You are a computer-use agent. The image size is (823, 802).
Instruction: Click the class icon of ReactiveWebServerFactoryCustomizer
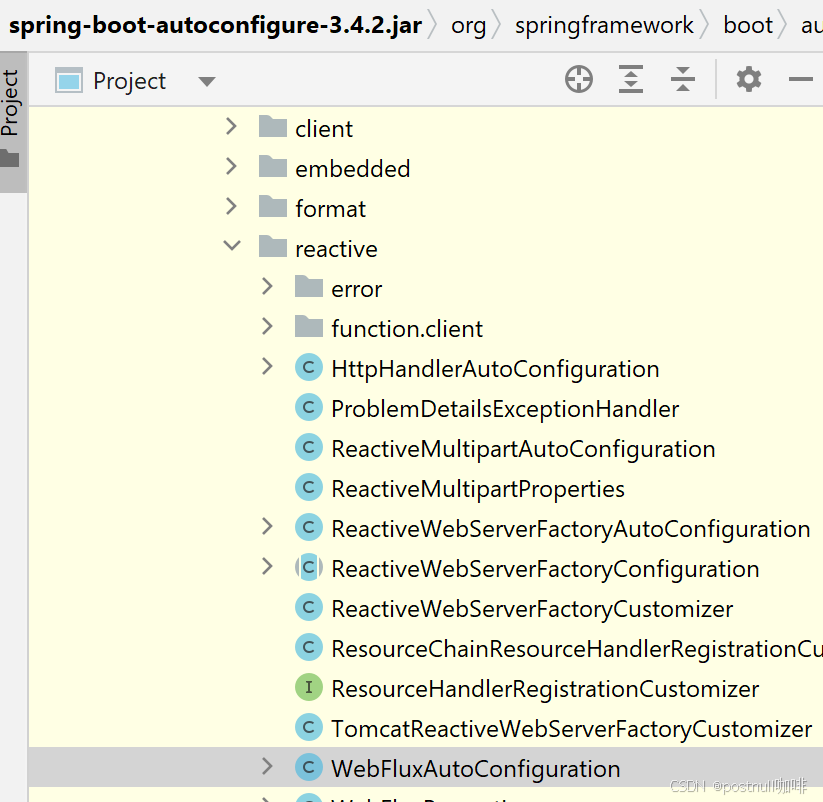coord(309,607)
